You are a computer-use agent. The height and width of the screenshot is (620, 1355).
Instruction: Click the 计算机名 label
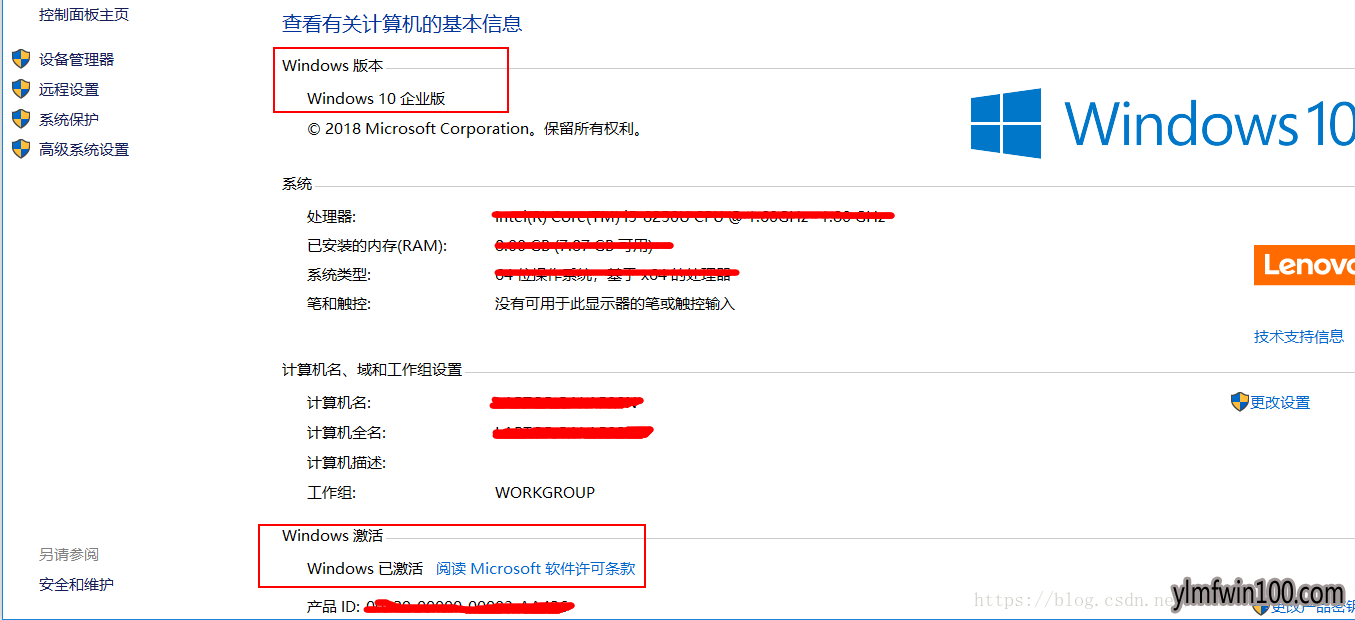click(339, 402)
